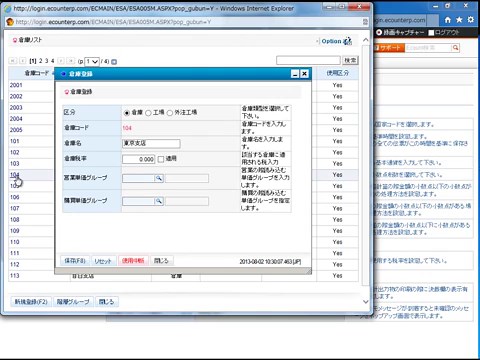The width and height of the screenshot is (480, 360).
Task: Click scroll-up arrow of popup scrollbar
Action: pyautogui.click(x=366, y=40)
